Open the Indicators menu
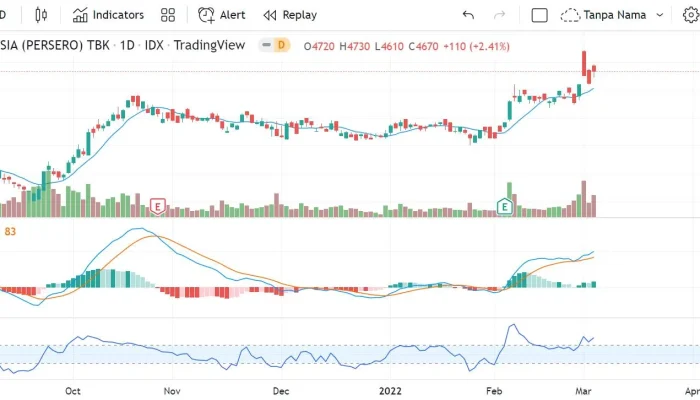Viewport: 700px width, 400px height. 108,15
